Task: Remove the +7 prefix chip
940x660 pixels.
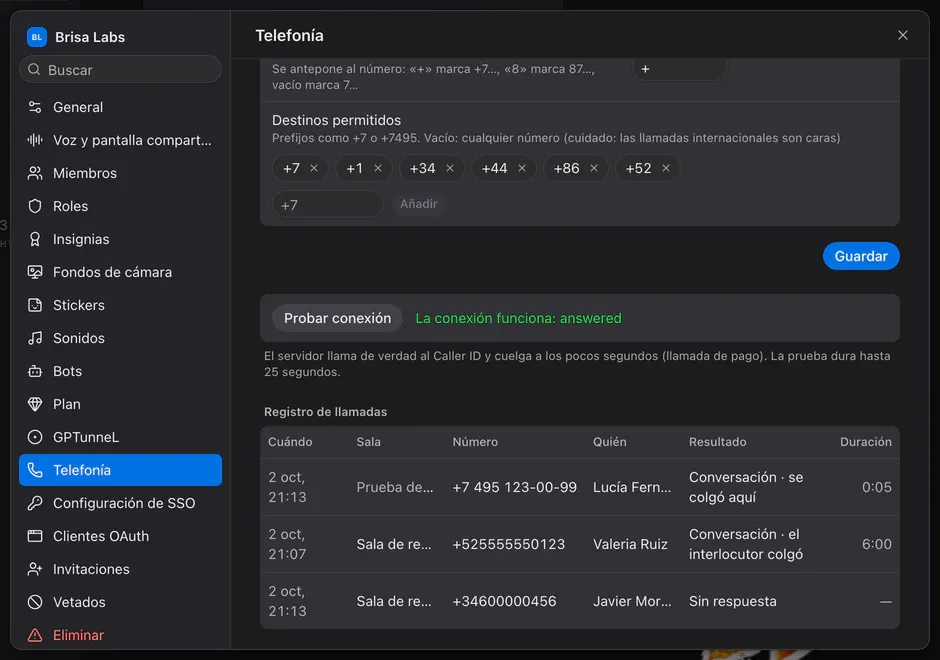Action: click(x=314, y=168)
